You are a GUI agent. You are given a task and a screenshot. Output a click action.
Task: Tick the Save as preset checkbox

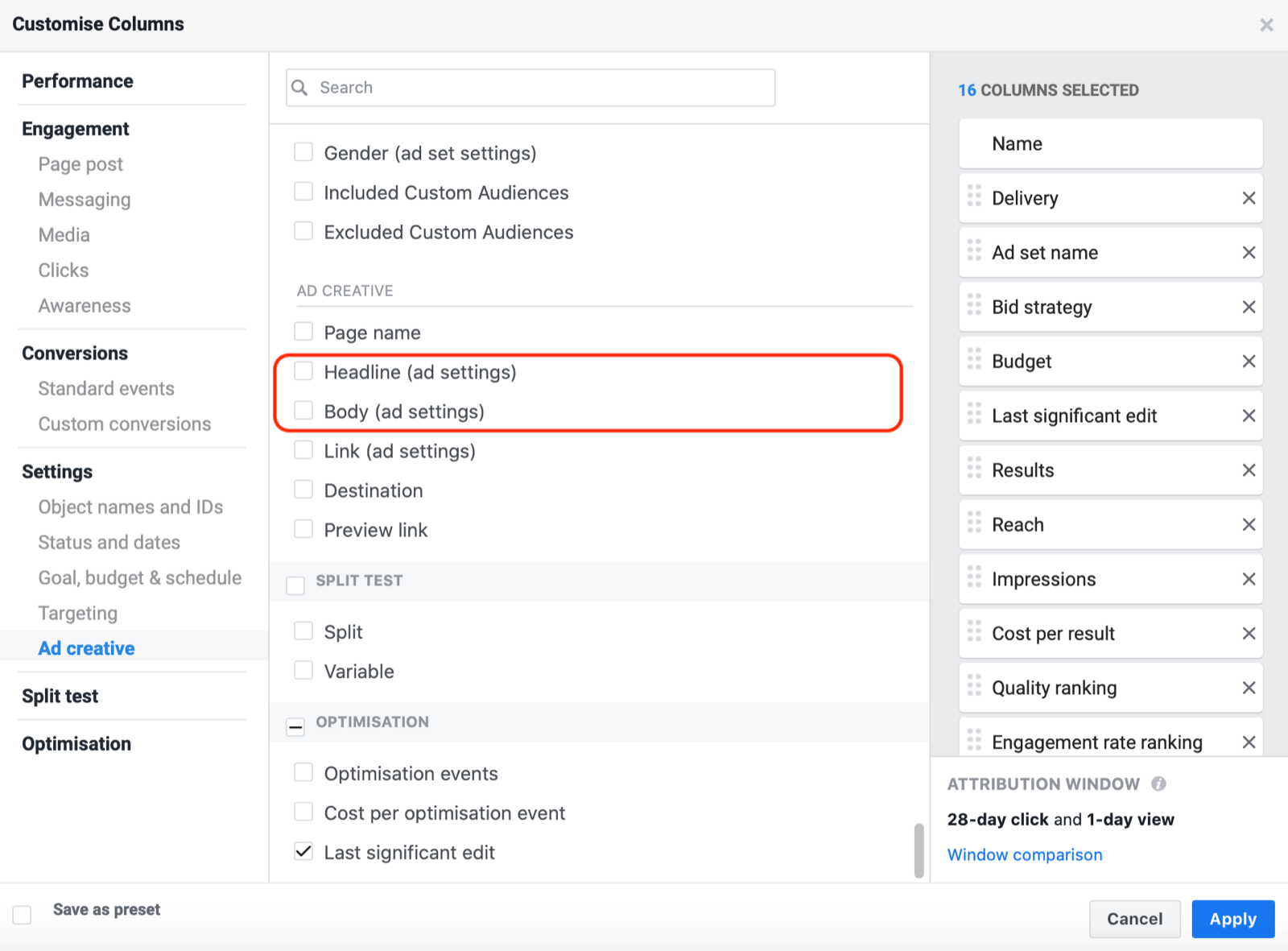(x=22, y=914)
